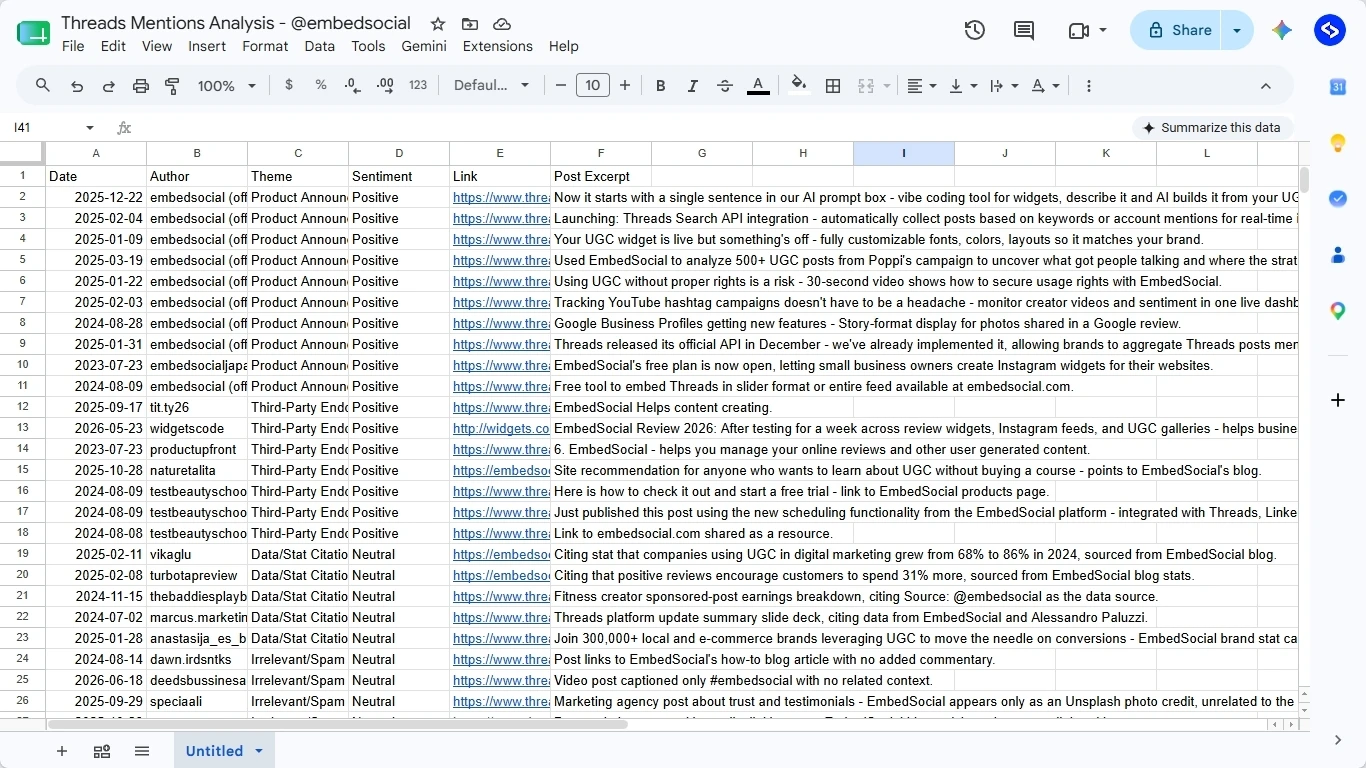Open the text color picker
1366x768 pixels.
click(x=758, y=86)
